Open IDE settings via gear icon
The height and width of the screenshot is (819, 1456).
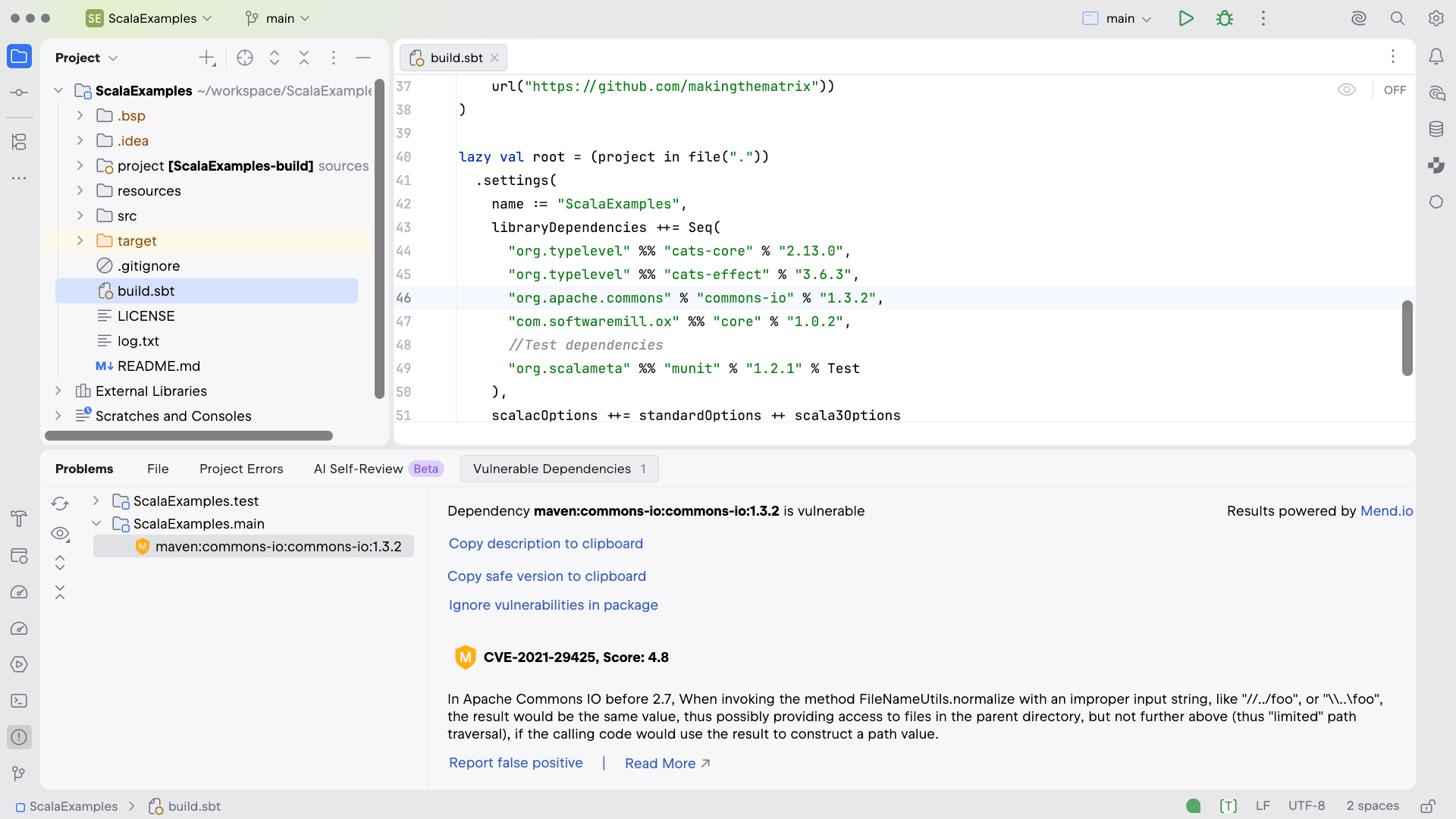point(1437,18)
